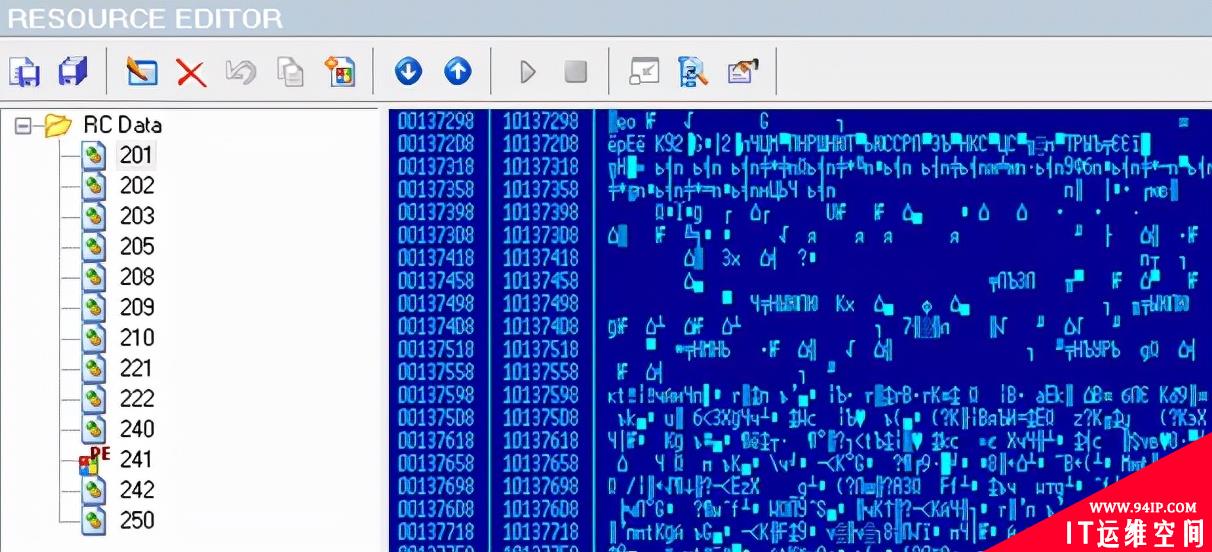The image size is (1212, 552).
Task: Click address 10137298 in second column
Action: coord(540,121)
